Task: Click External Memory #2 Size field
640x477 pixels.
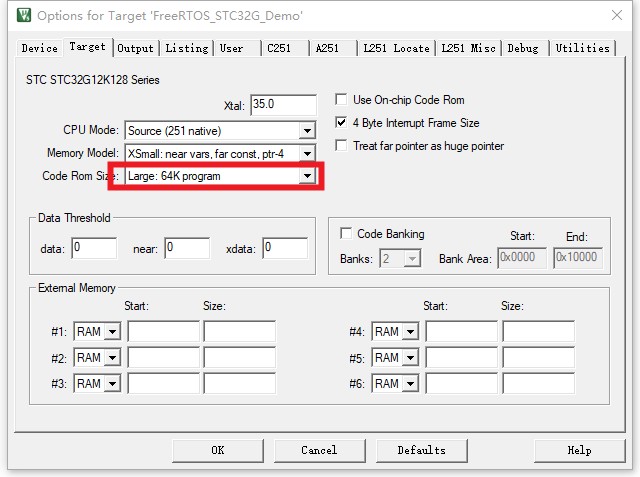Action: tap(240, 357)
